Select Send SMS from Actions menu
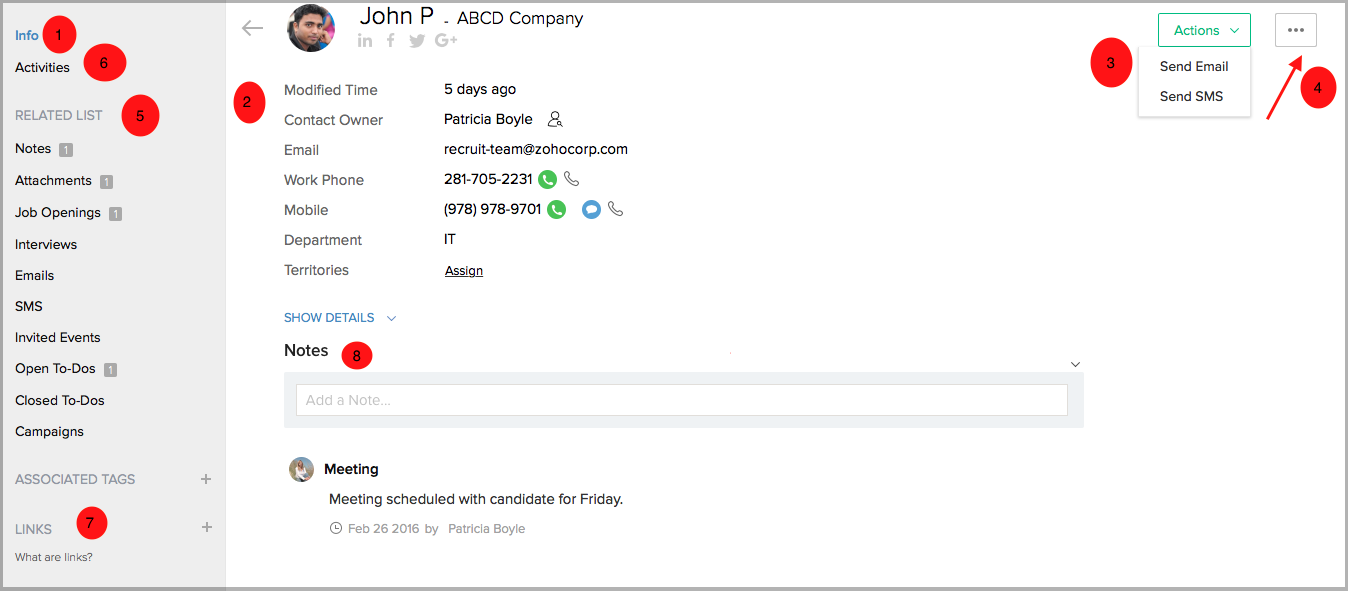This screenshot has height=591, width=1348. coord(1191,97)
